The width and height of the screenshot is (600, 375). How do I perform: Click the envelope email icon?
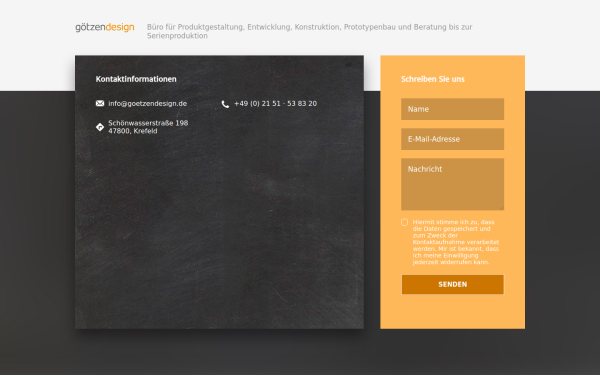coord(100,103)
